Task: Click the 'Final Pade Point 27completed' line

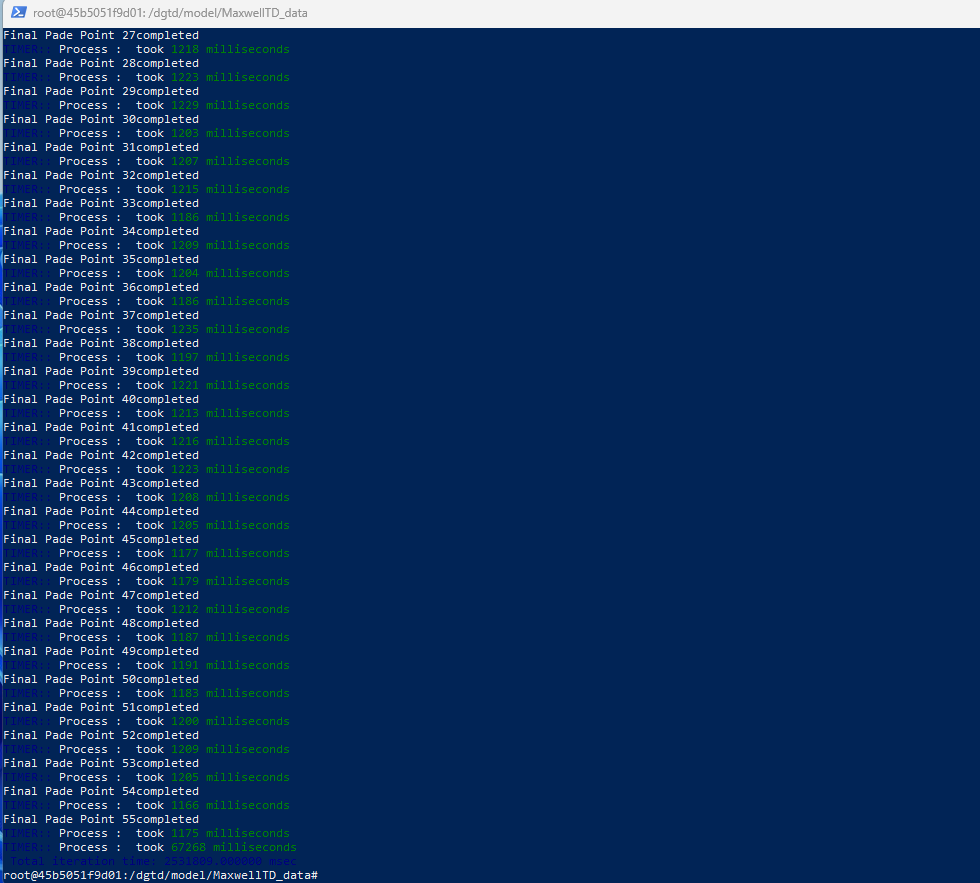Action: (101, 35)
